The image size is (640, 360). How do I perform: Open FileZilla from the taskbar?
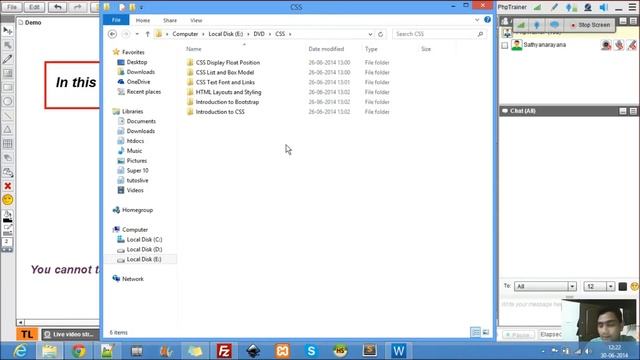pos(224,351)
